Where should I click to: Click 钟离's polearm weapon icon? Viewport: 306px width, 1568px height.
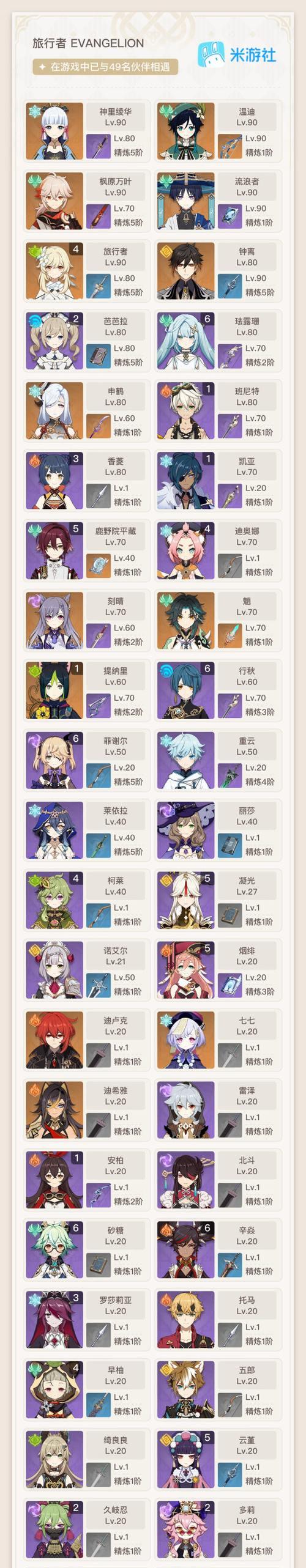click(229, 286)
